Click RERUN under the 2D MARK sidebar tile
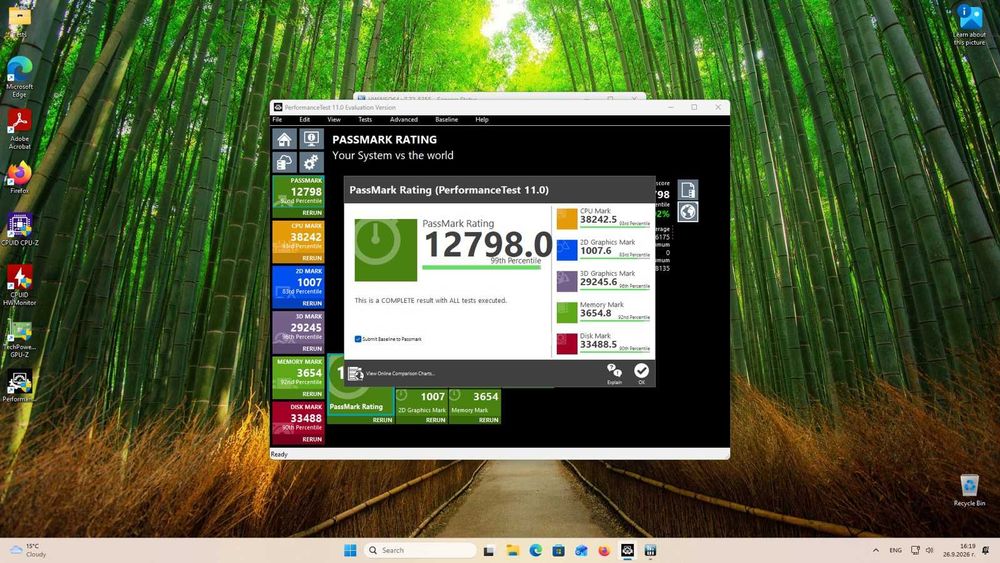1000x563 pixels. [312, 303]
